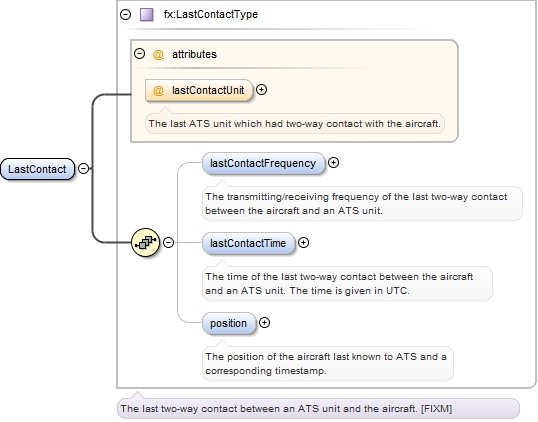The width and height of the screenshot is (538, 422).
Task: Click the lastContactUnit ATS unit description
Action: (294, 124)
